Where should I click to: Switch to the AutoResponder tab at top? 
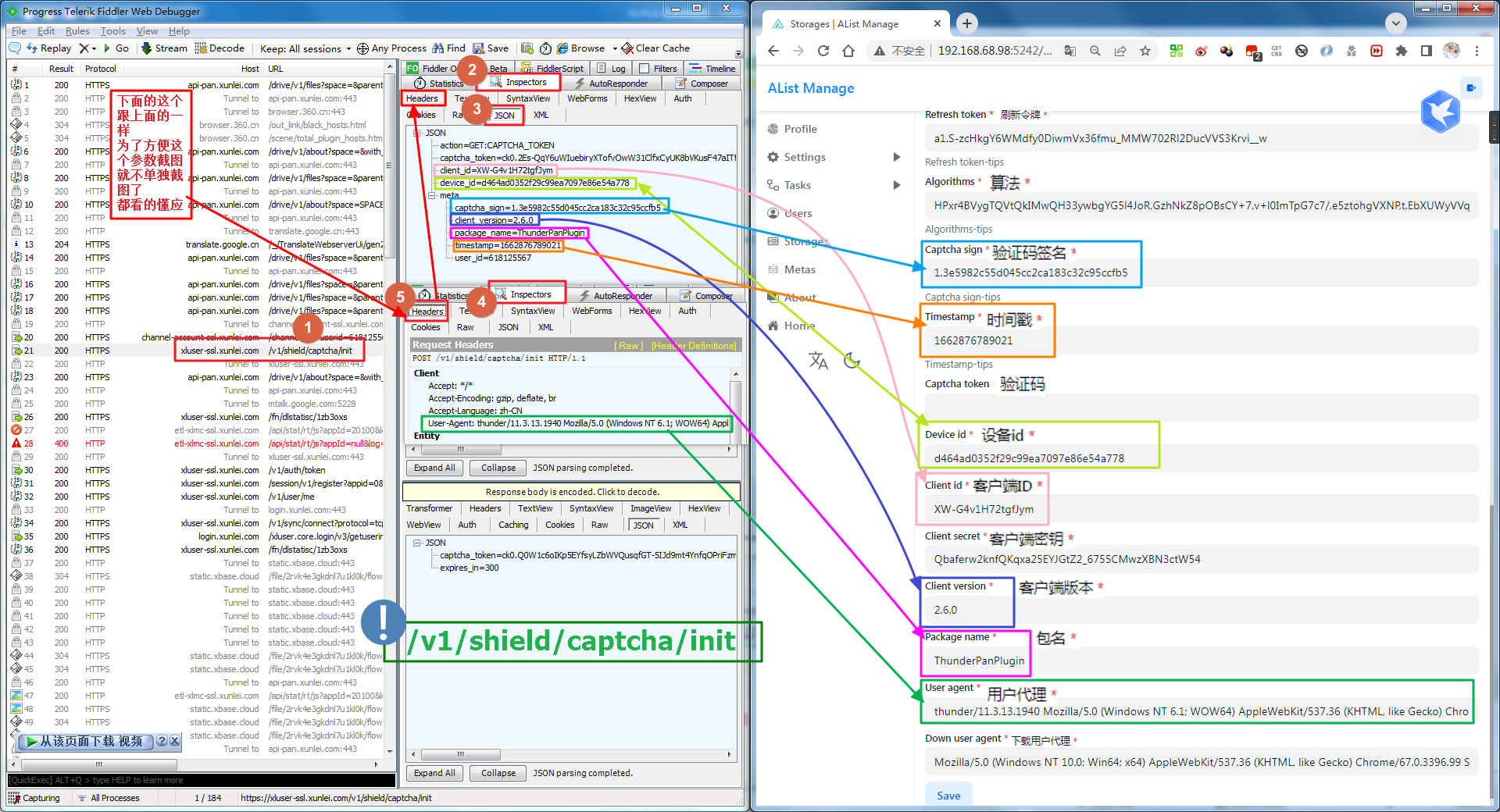click(611, 84)
